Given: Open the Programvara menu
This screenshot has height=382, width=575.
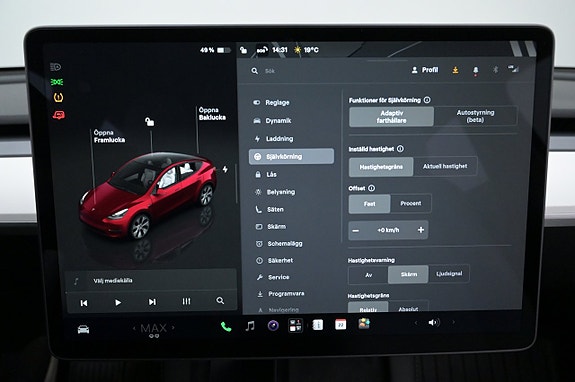Looking at the screenshot, I should [x=281, y=294].
